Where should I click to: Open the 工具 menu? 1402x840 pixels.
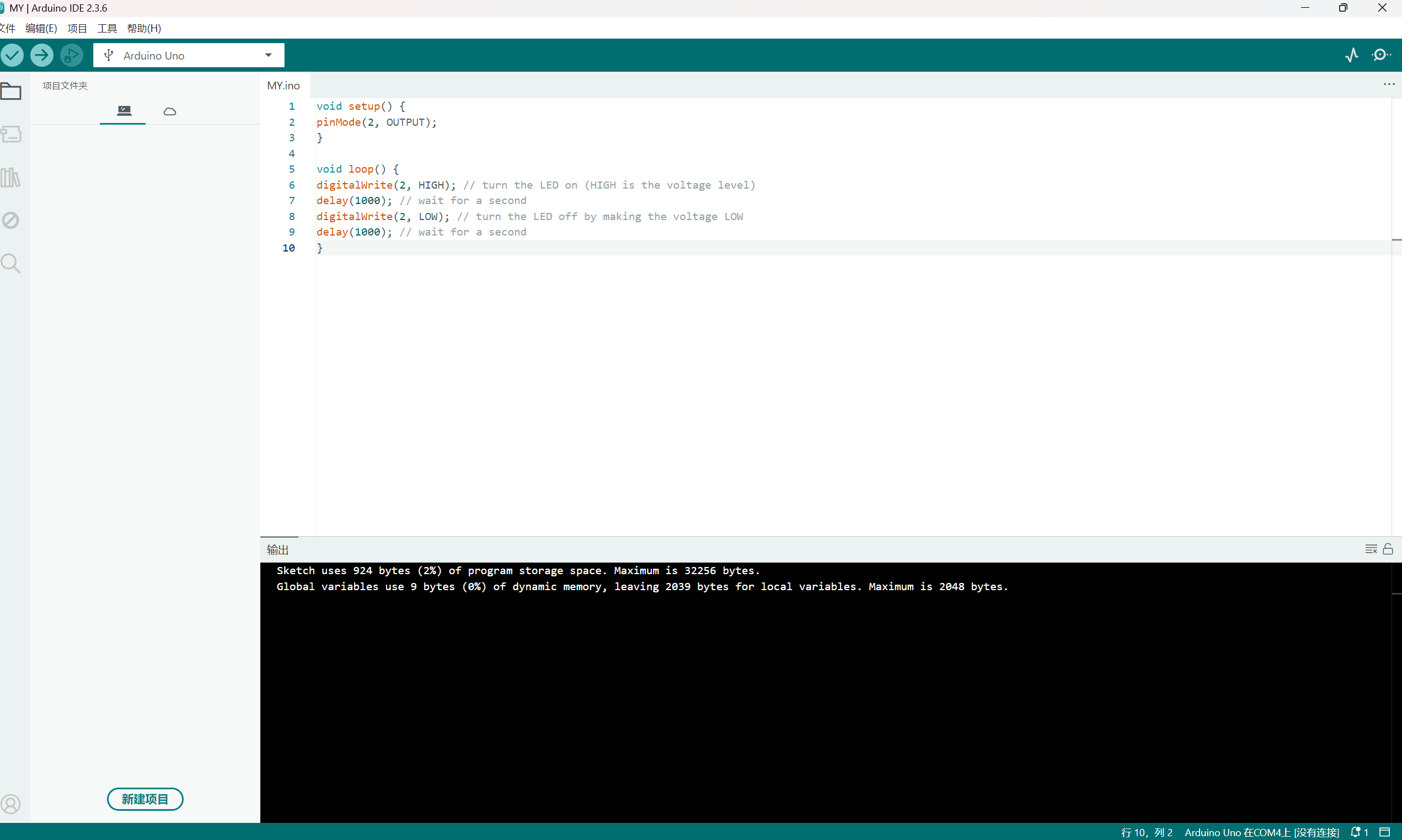[x=106, y=28]
